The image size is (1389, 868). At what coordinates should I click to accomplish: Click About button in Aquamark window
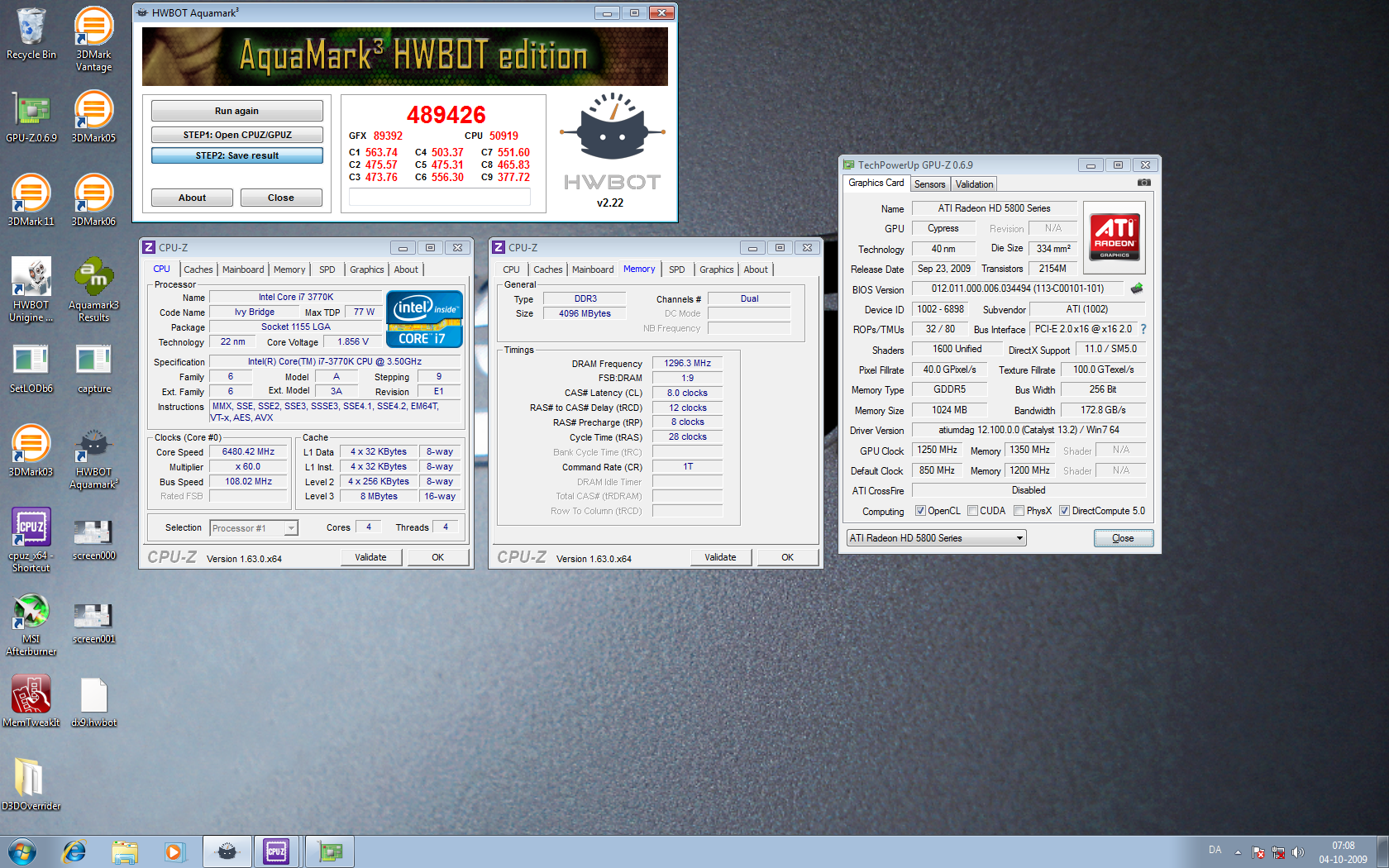pyautogui.click(x=192, y=198)
